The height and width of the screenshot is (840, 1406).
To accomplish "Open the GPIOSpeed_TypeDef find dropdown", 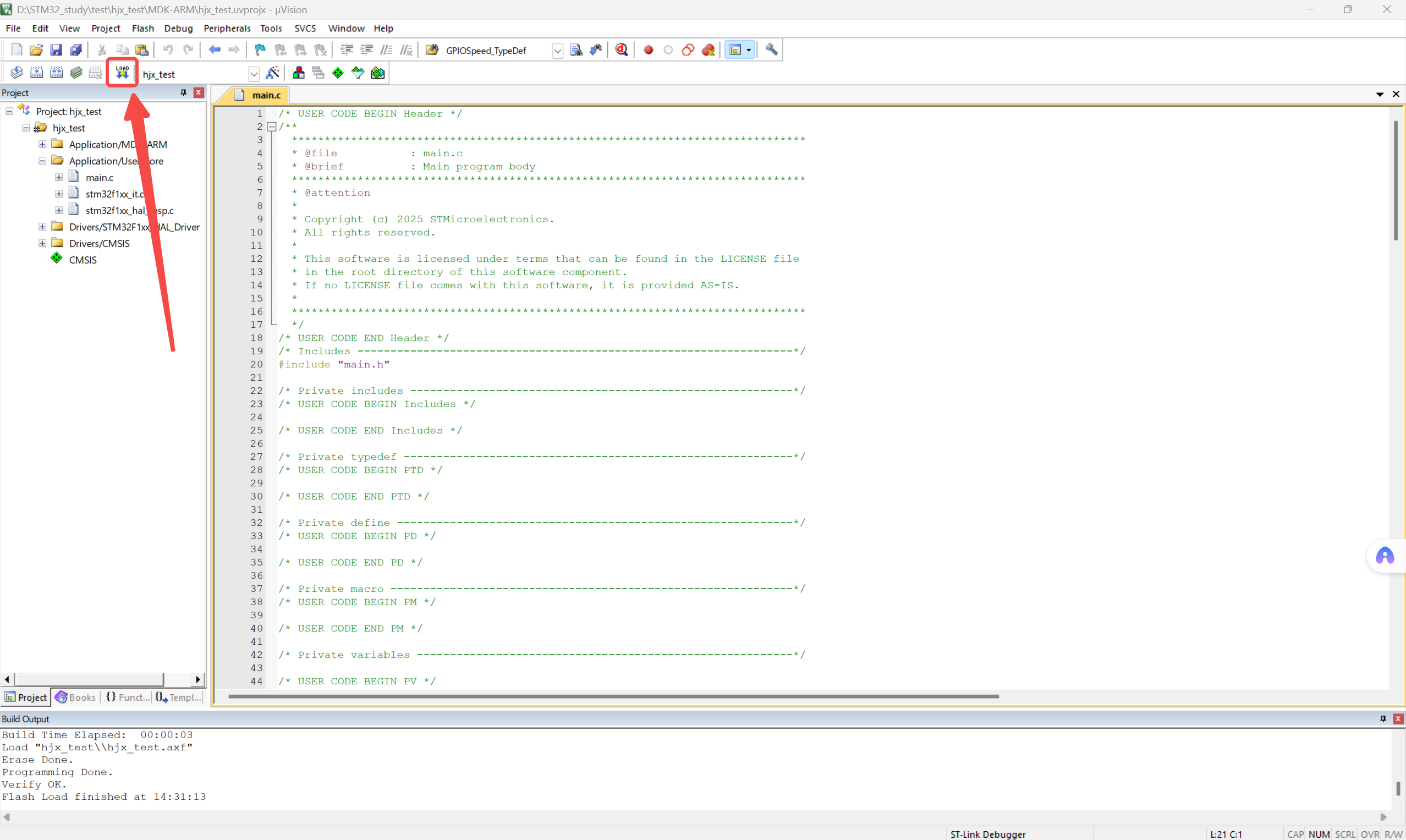I will point(557,51).
